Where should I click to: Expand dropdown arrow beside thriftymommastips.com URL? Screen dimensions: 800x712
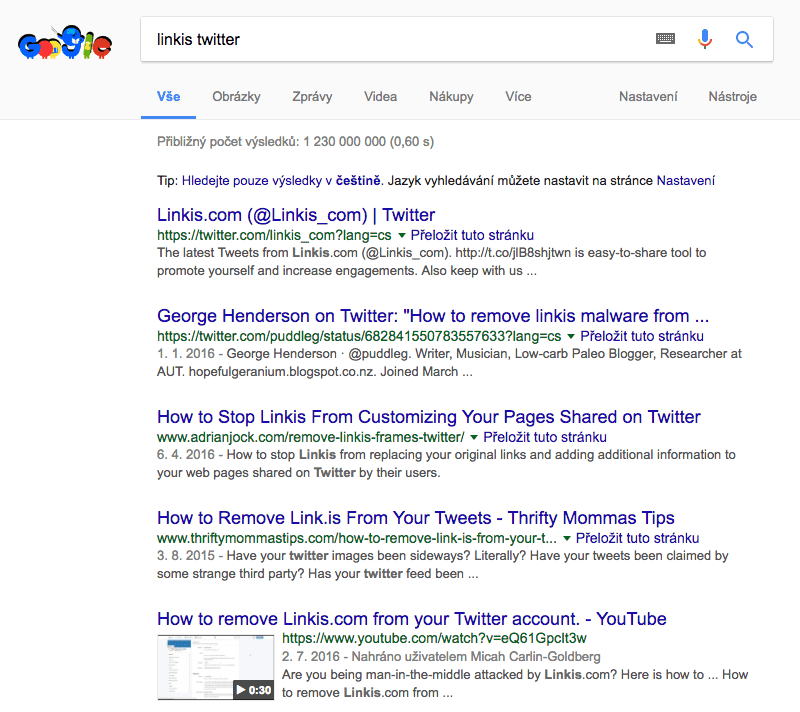[568, 539]
